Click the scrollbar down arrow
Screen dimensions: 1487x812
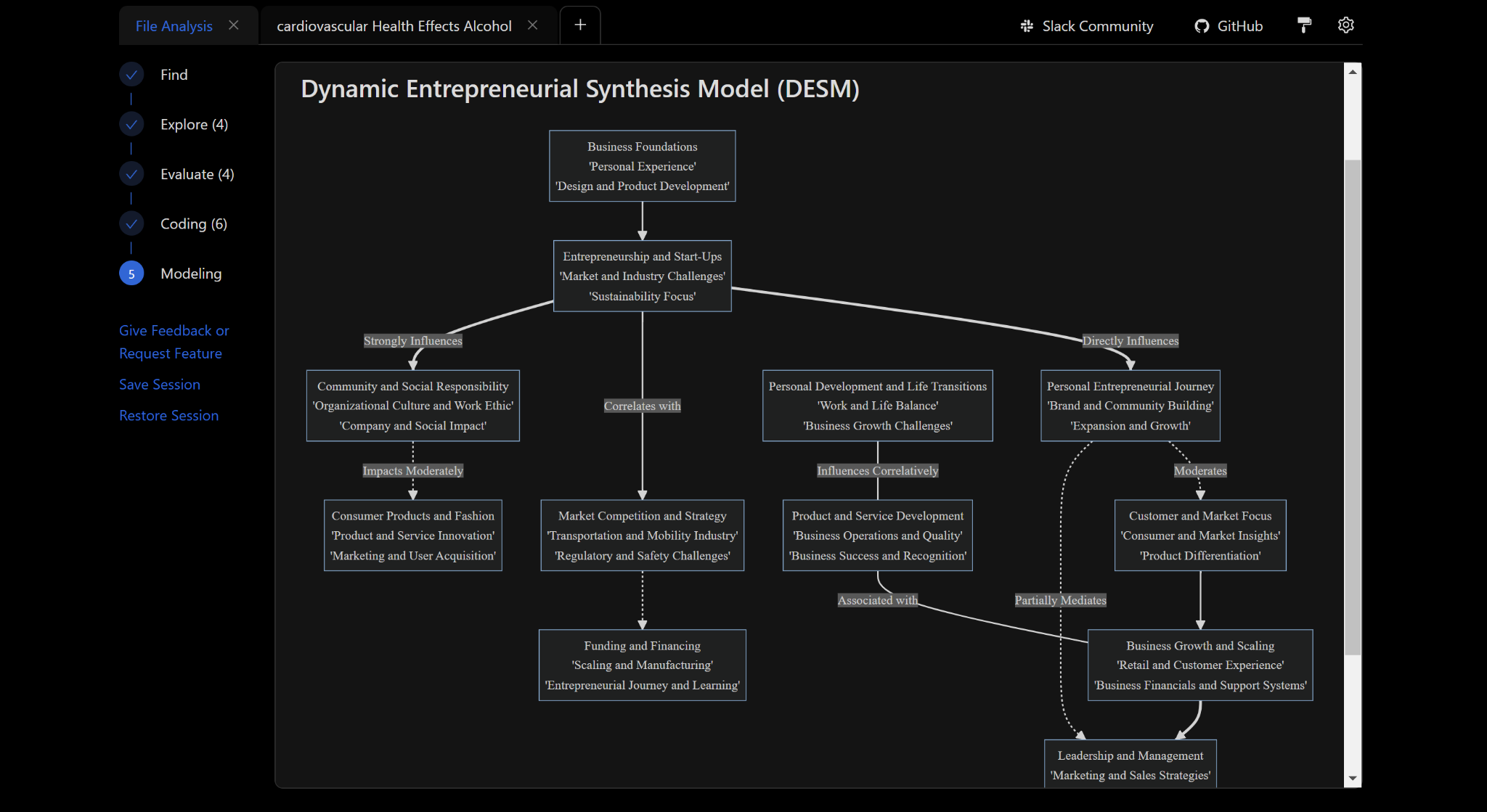coord(1352,779)
